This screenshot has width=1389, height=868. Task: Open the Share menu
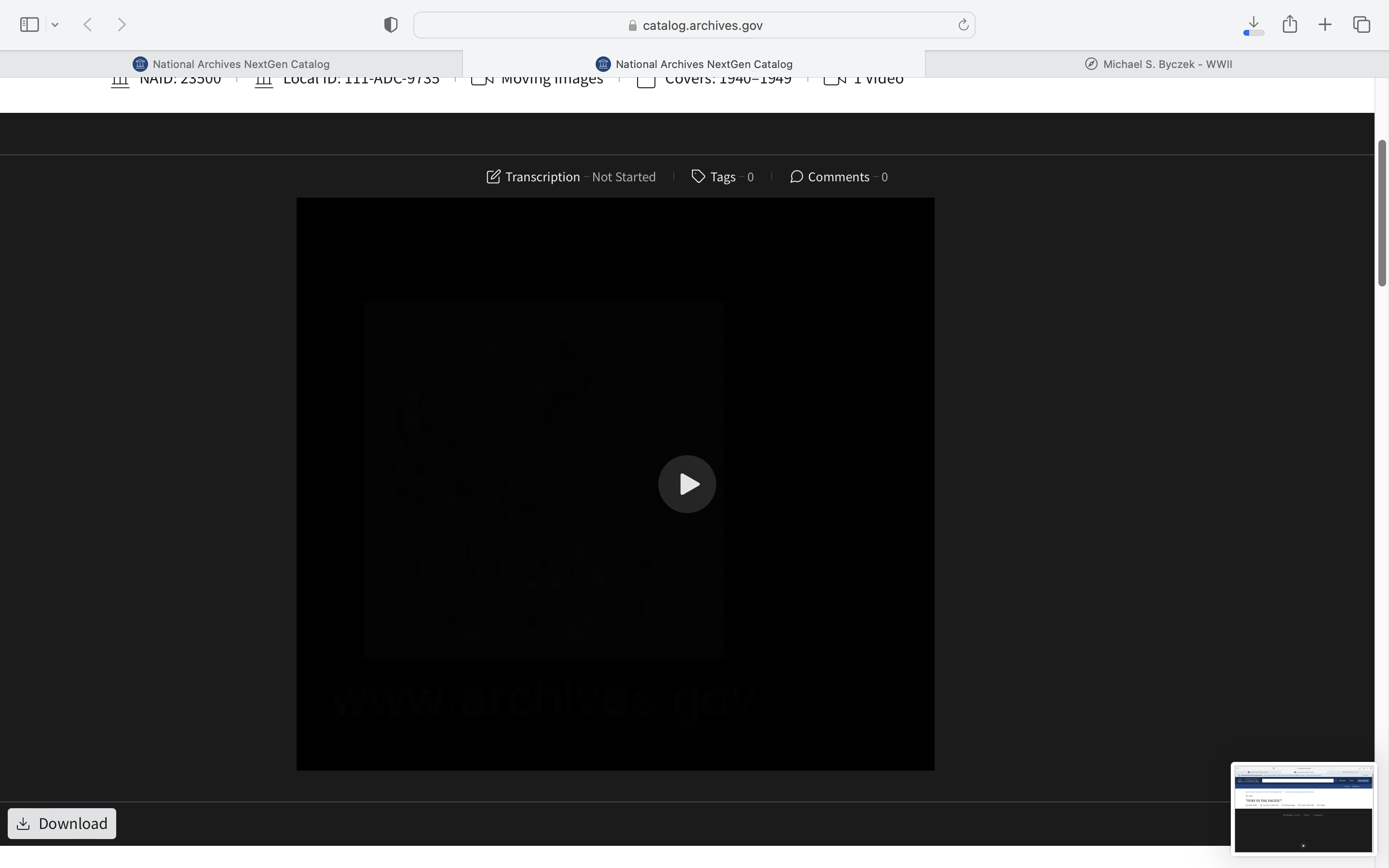point(1290,24)
